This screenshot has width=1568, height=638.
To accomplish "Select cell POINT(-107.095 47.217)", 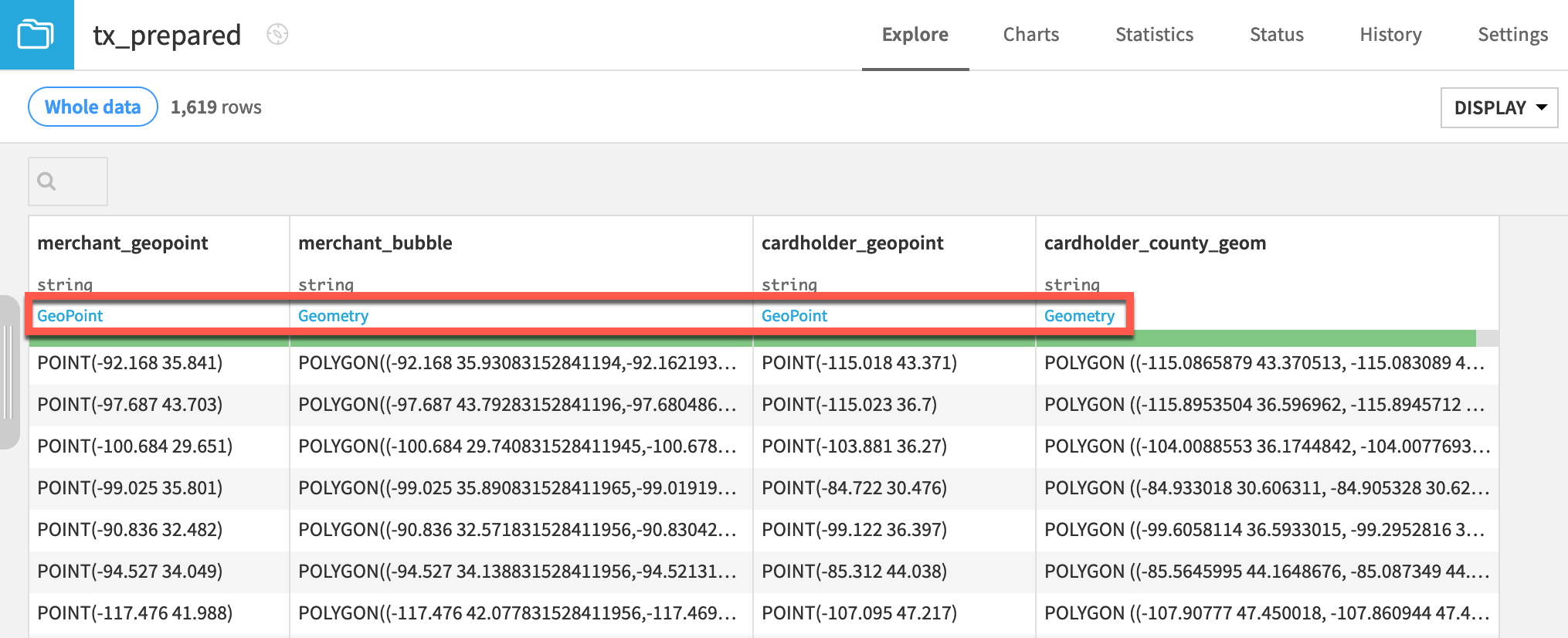I will (x=894, y=613).
